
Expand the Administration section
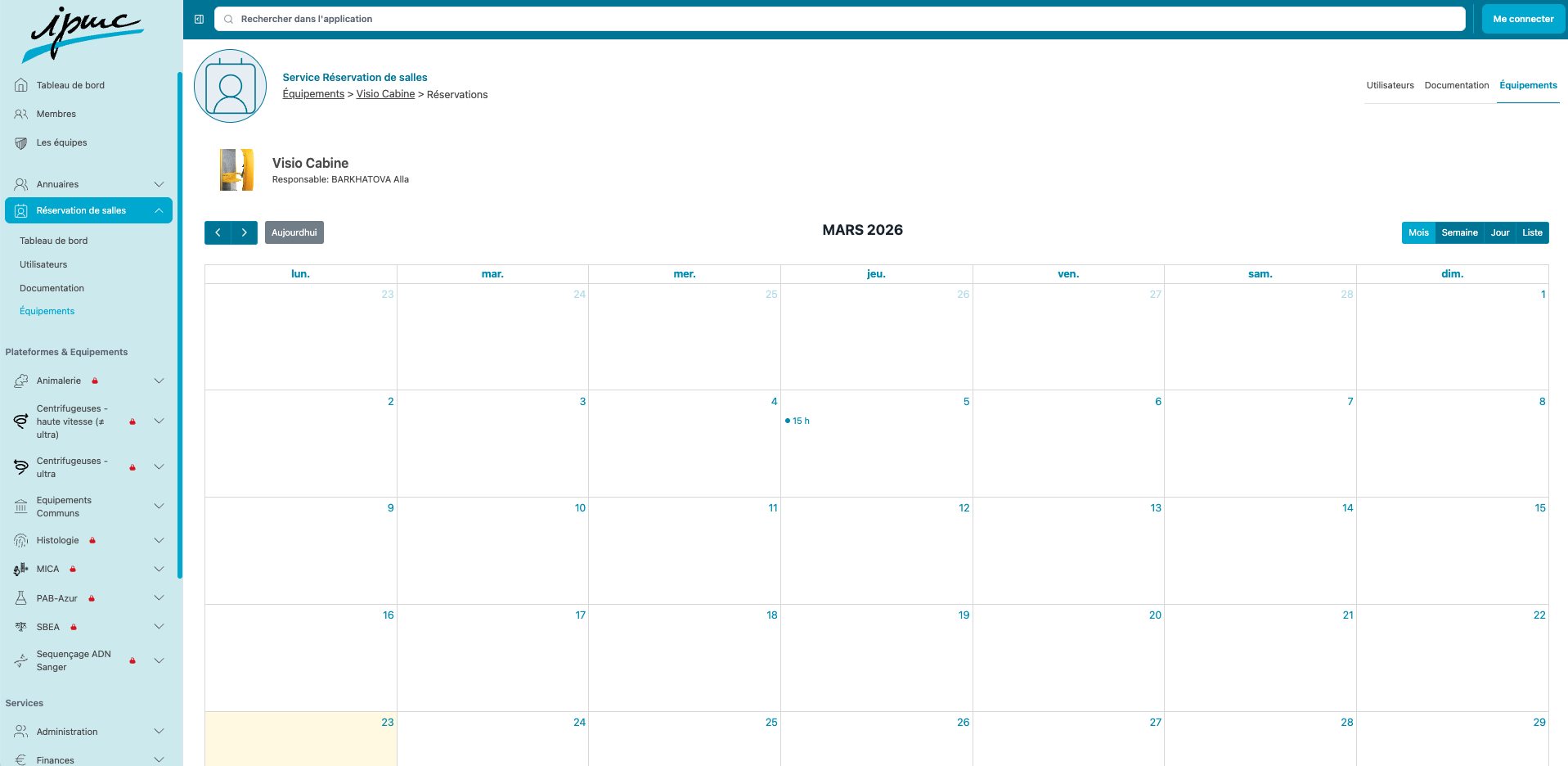[x=159, y=732]
